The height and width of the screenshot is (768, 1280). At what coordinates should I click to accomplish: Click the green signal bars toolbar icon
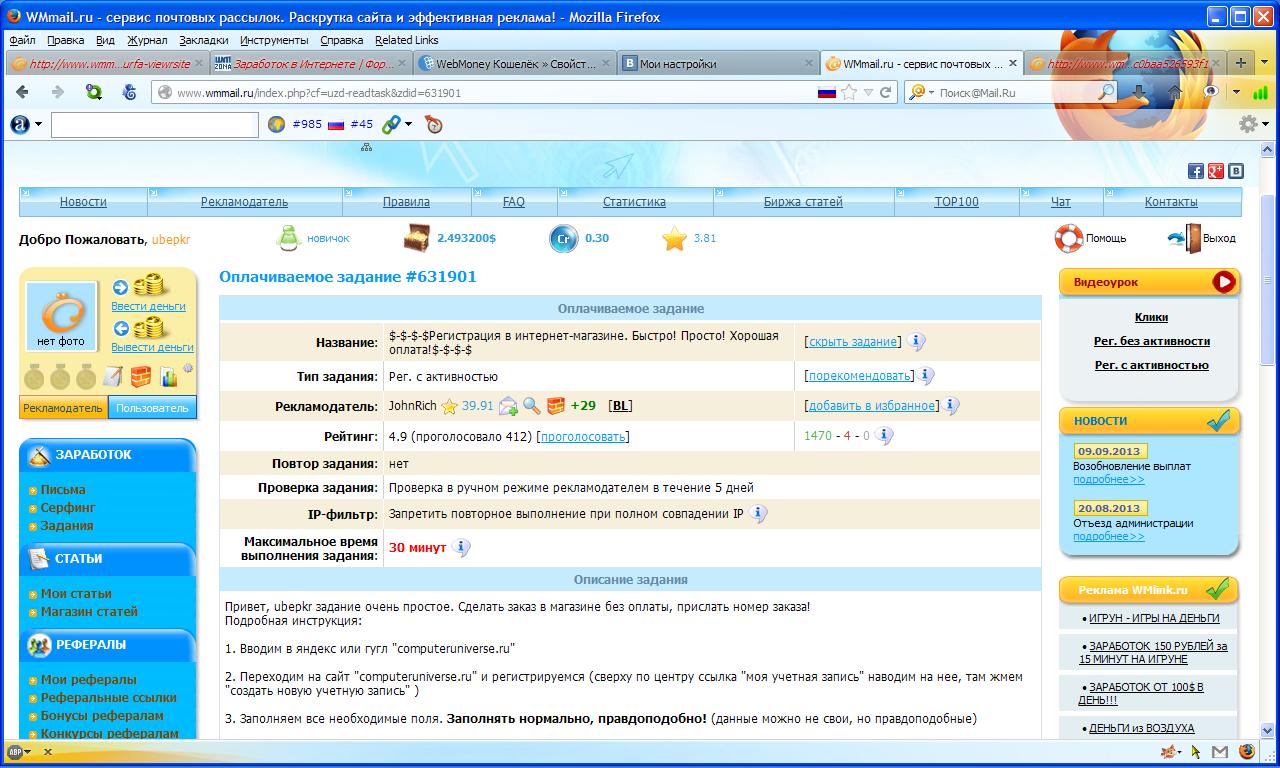coord(1260,92)
